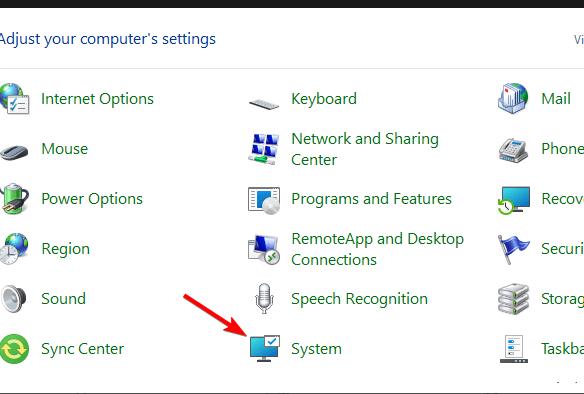This screenshot has height=394, width=584.
Task: Click the Programs and Features link
Action: (371, 199)
